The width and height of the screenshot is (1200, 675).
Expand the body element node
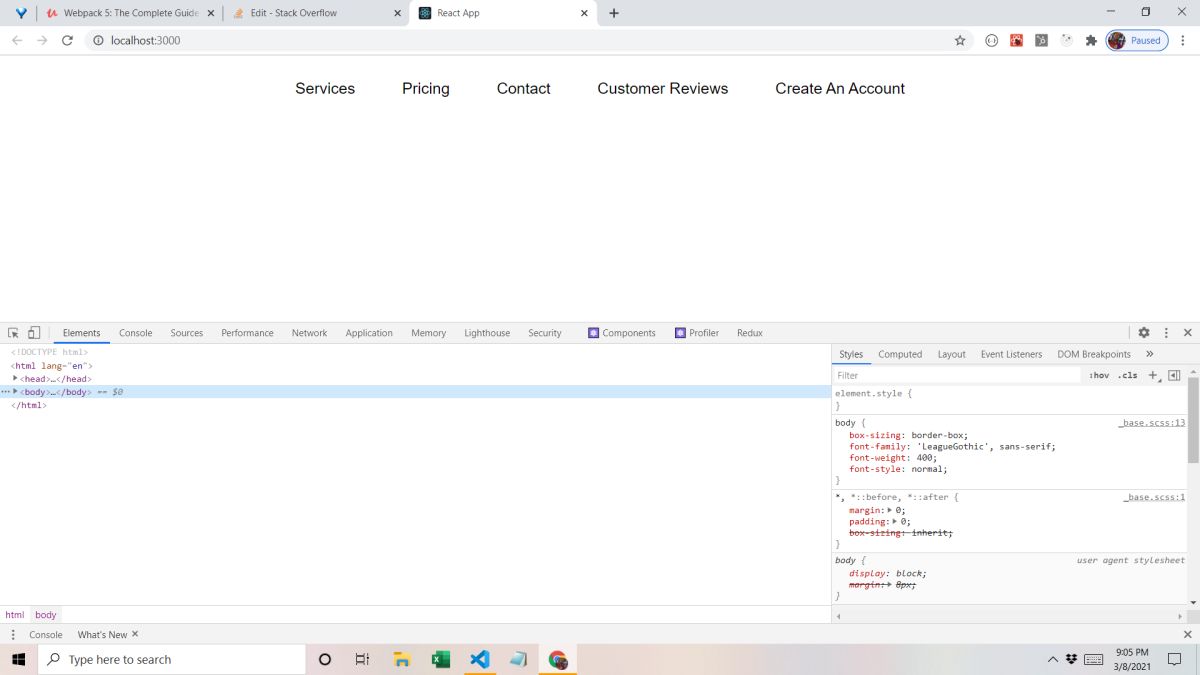(x=15, y=391)
